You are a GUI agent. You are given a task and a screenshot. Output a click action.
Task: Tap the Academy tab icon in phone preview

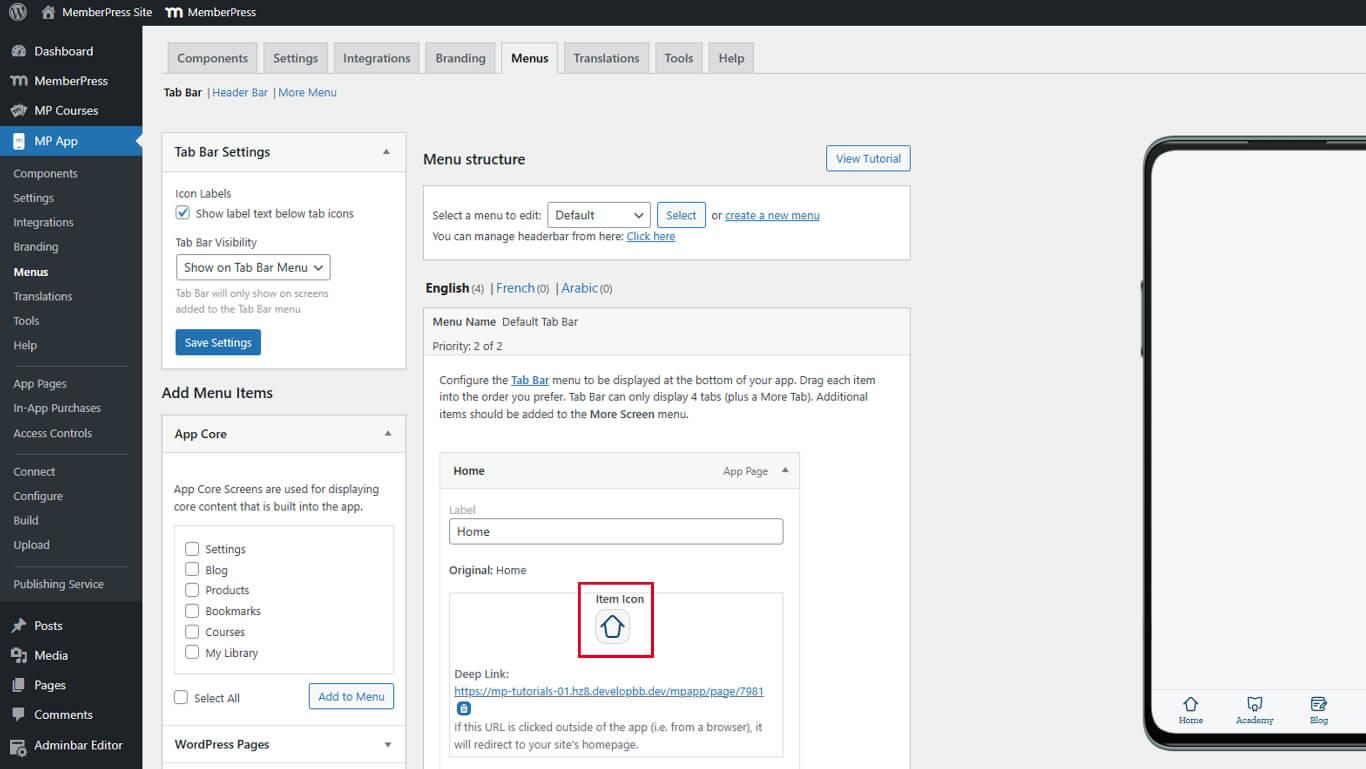coord(1254,705)
